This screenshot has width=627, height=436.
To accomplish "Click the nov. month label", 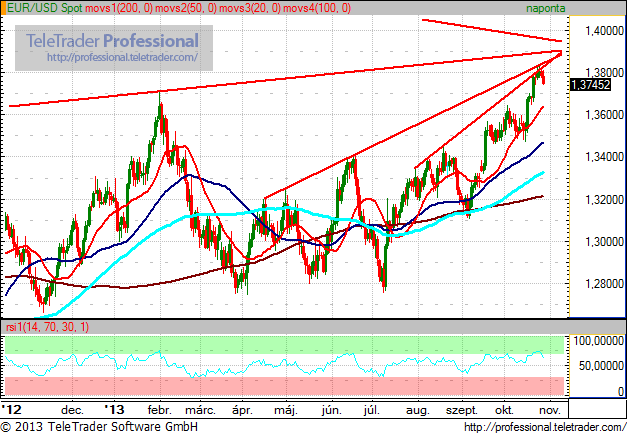I will pyautogui.click(x=550, y=410).
